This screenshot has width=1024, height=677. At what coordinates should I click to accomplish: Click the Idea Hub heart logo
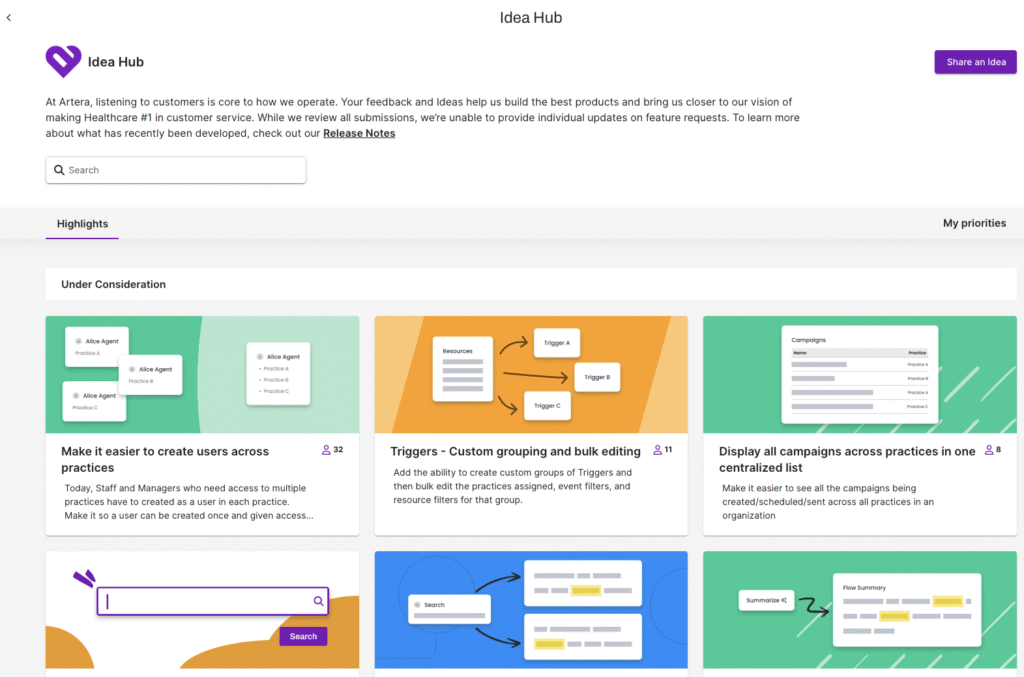pos(62,61)
